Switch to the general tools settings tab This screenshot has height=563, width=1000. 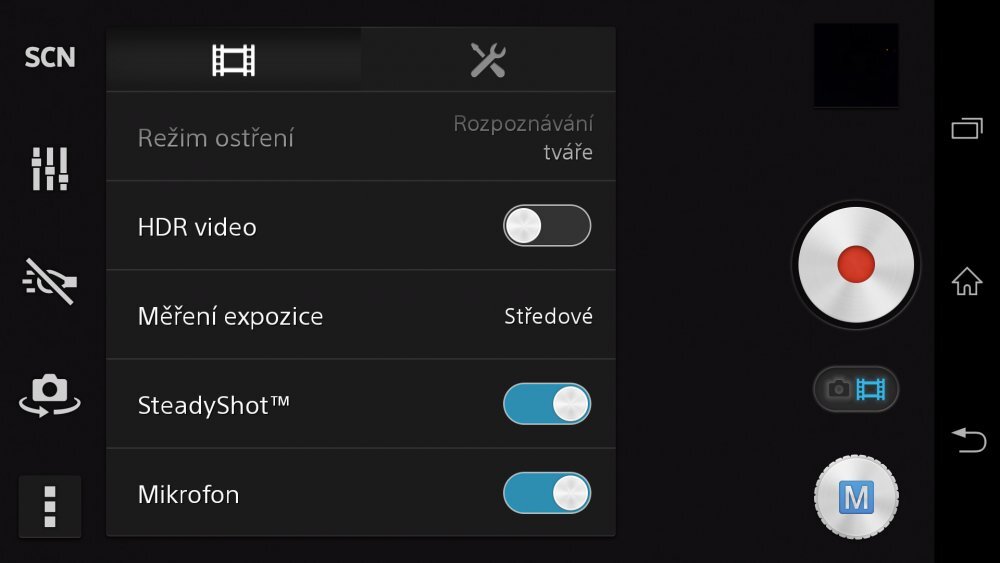coord(488,60)
